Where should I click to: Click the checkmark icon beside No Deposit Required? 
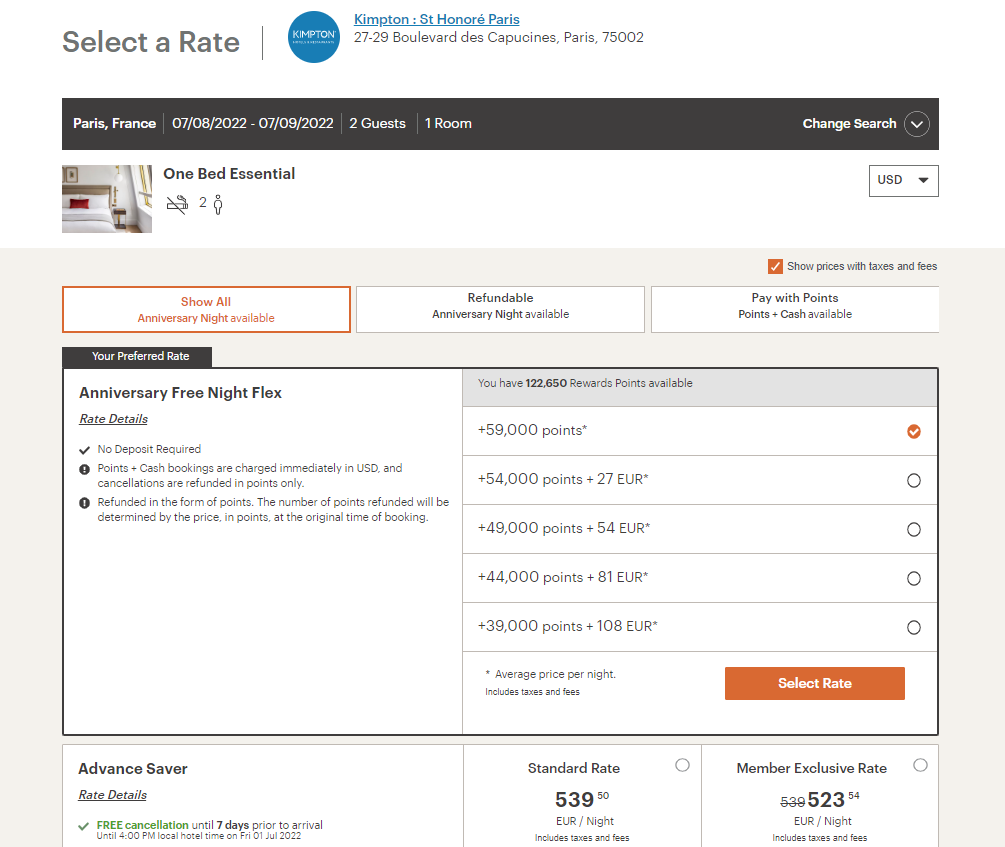tap(84, 450)
